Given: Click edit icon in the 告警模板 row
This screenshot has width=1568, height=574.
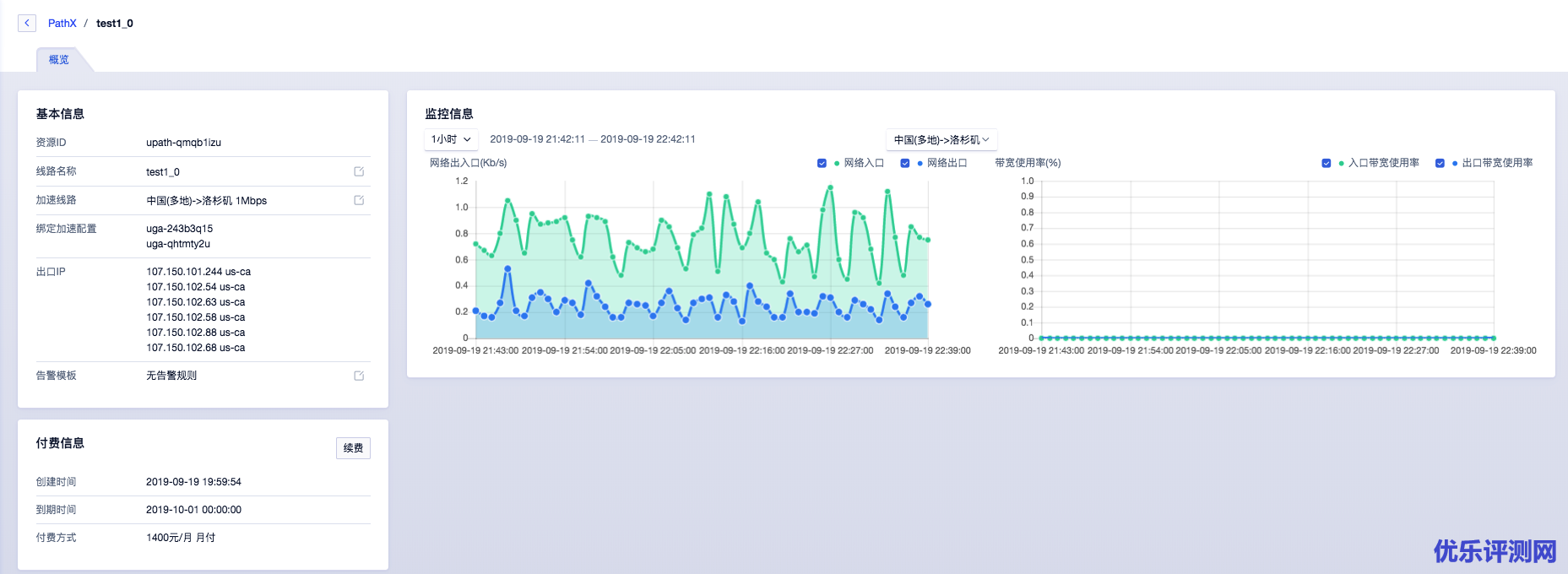Looking at the screenshot, I should [x=359, y=376].
